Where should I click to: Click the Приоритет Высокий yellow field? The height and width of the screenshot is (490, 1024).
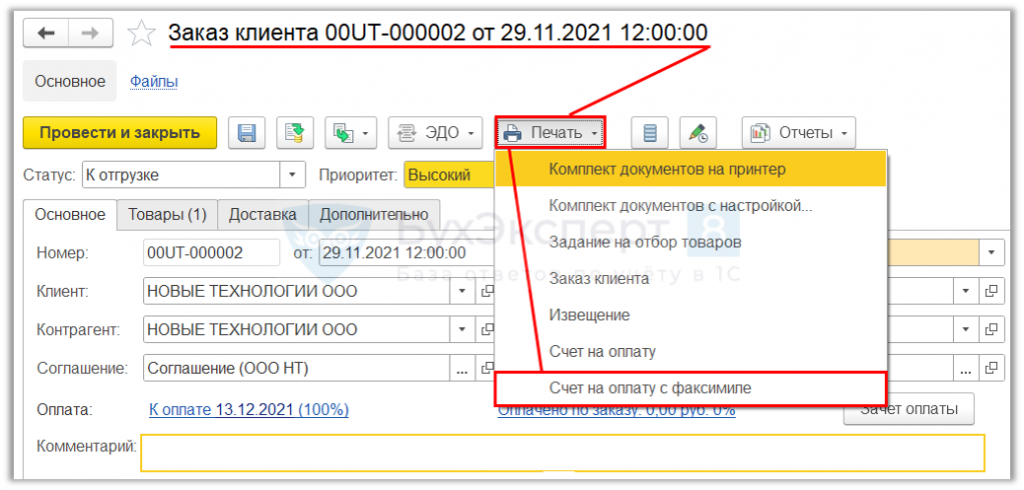click(x=449, y=175)
